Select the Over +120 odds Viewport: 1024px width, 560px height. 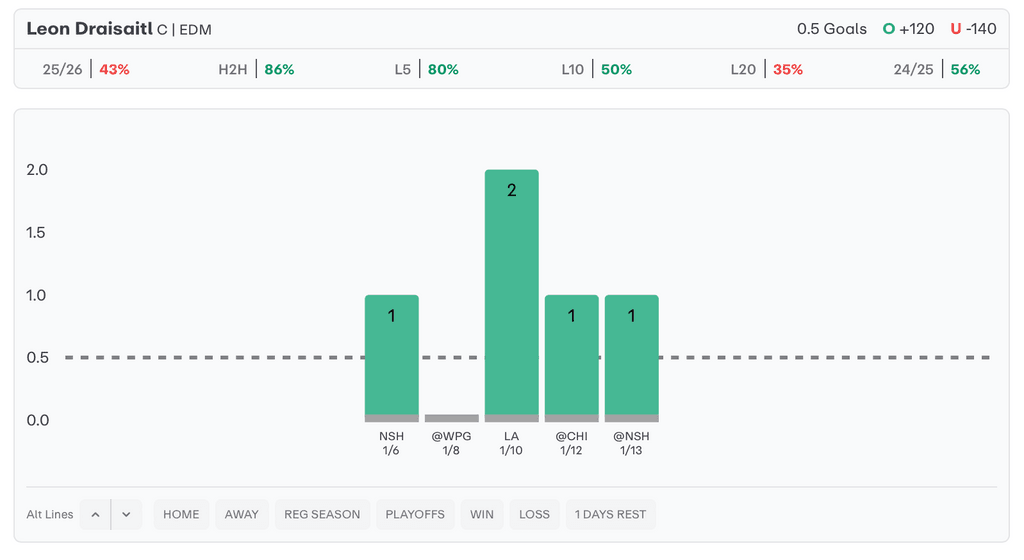point(908,29)
